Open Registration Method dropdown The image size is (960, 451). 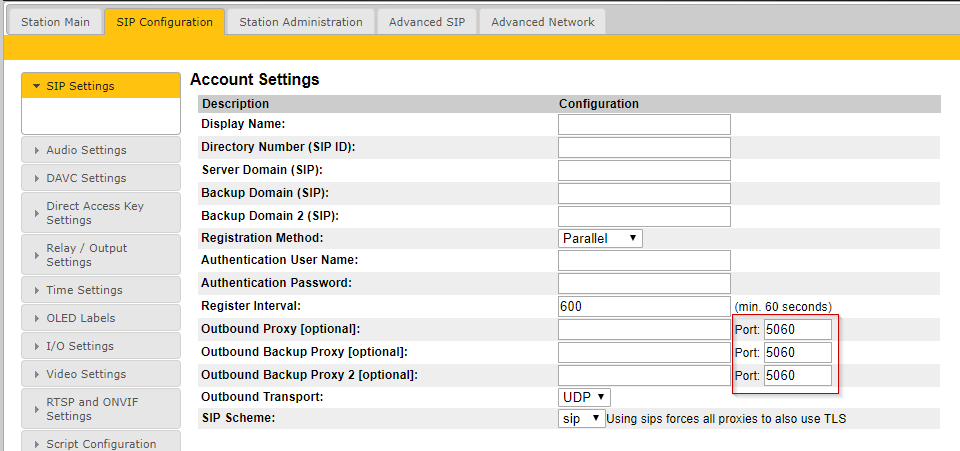coord(600,238)
